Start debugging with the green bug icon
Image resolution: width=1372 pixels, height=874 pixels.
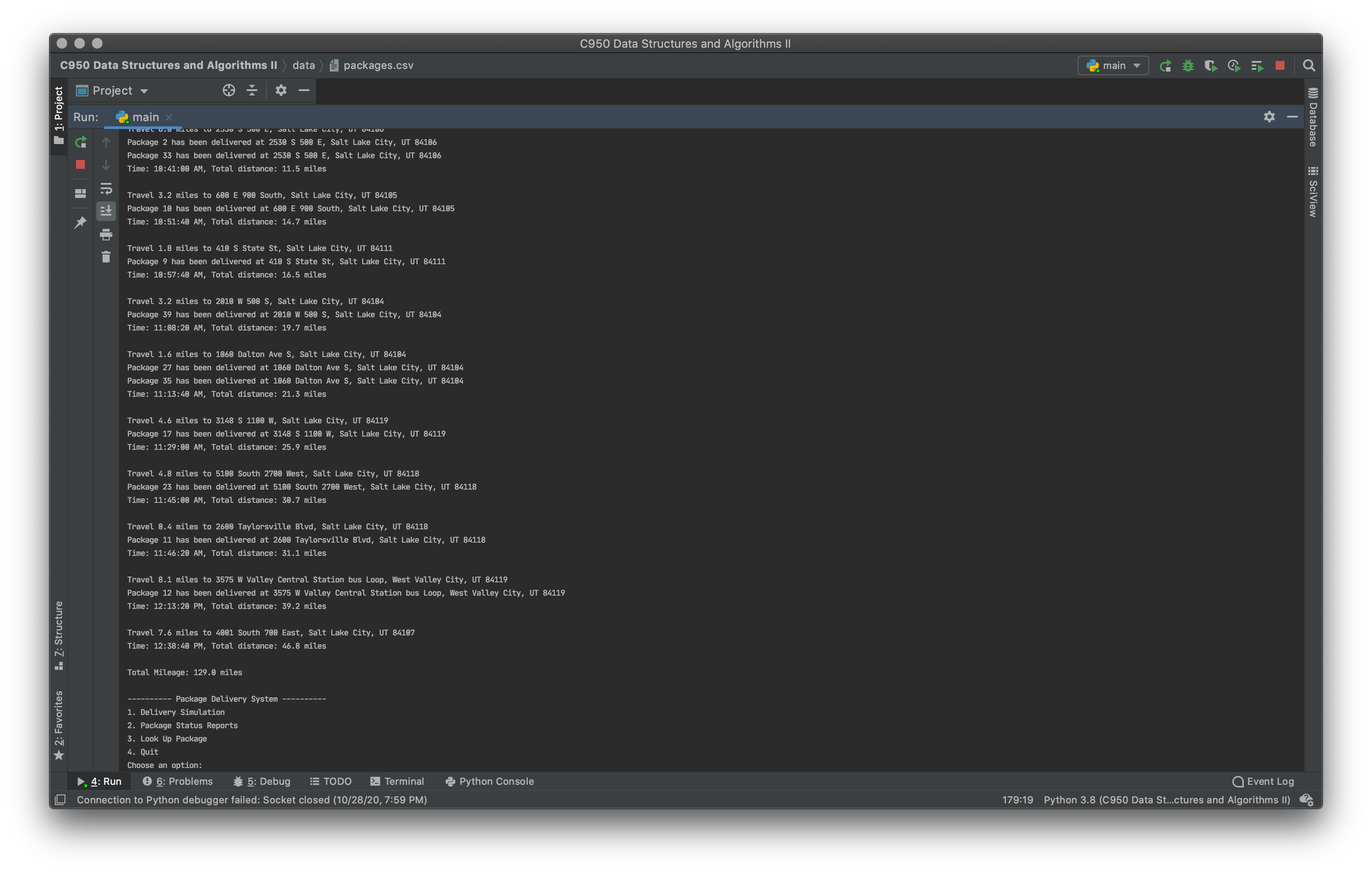1188,66
